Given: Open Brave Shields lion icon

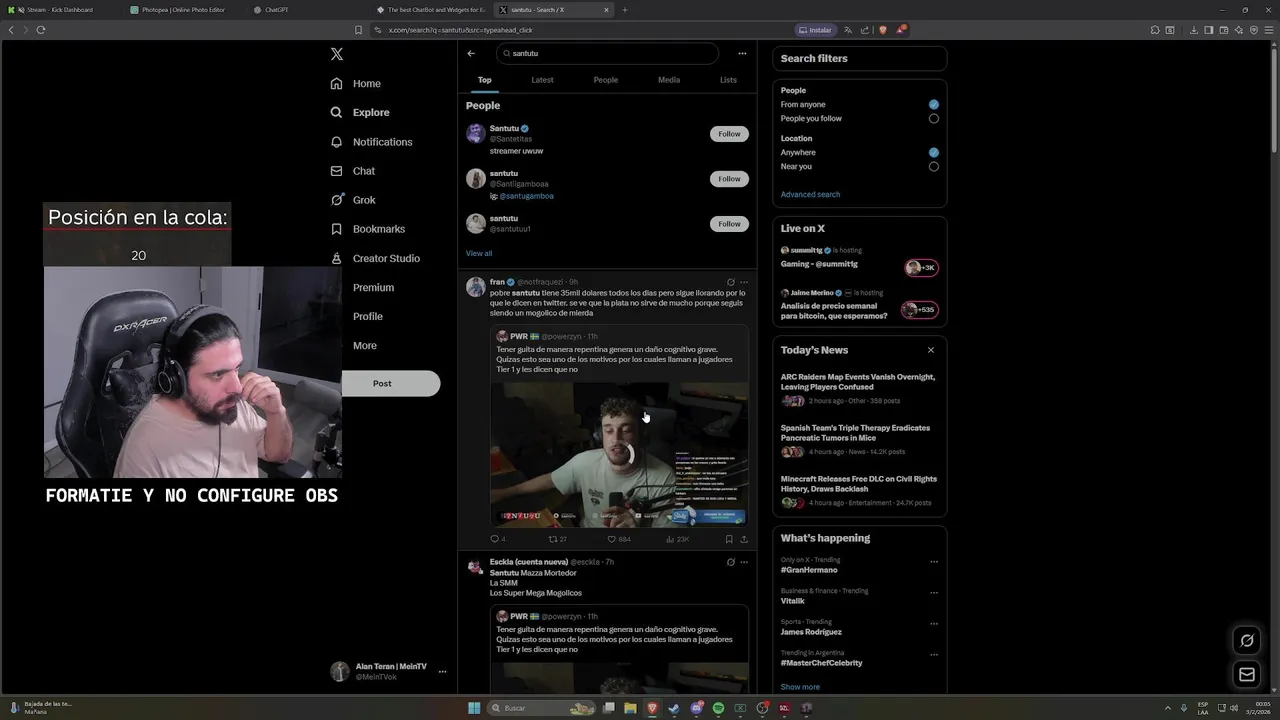Looking at the screenshot, I should (883, 30).
